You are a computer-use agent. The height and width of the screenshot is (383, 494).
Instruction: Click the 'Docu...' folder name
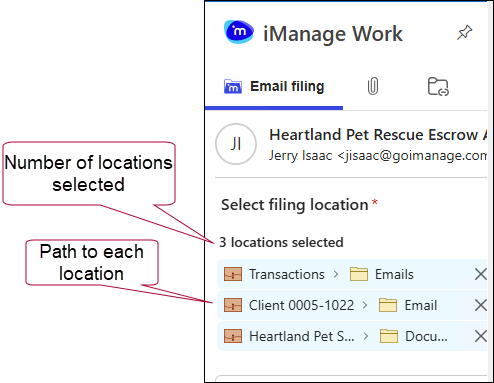click(x=426, y=336)
